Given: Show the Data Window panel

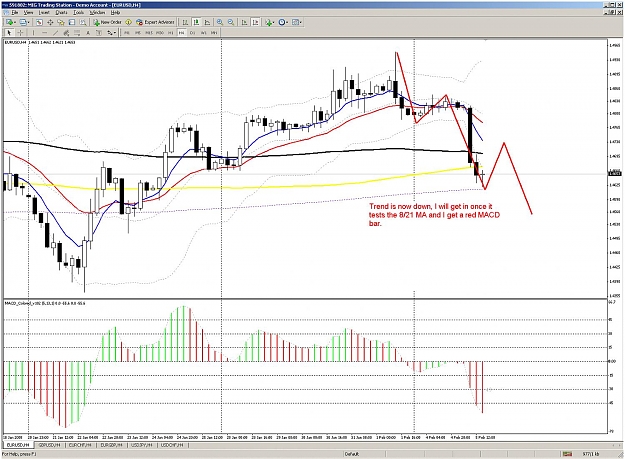Looking at the screenshot, I should point(50,22).
